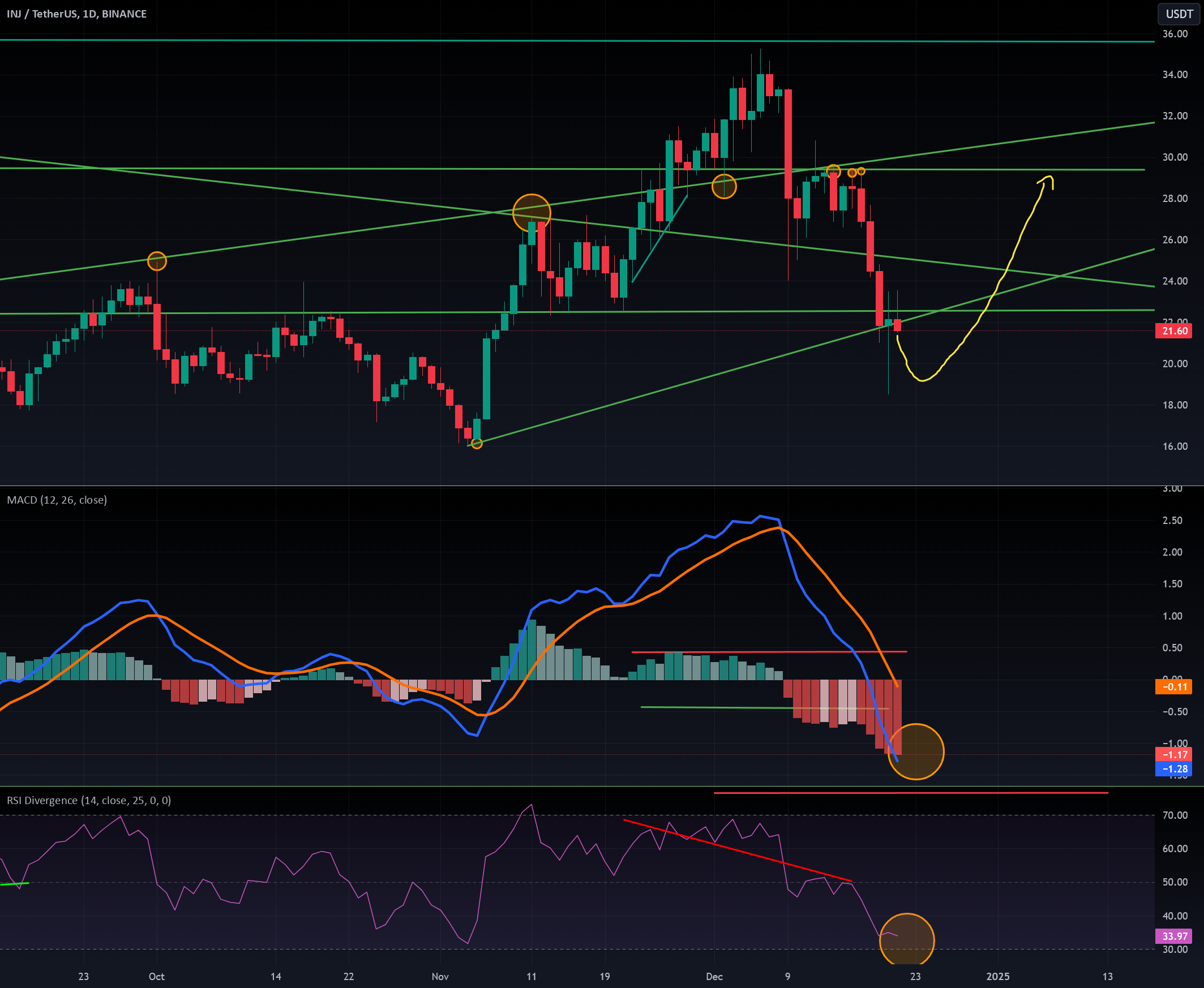
Task: Click the USDT currency button
Action: point(1179,14)
